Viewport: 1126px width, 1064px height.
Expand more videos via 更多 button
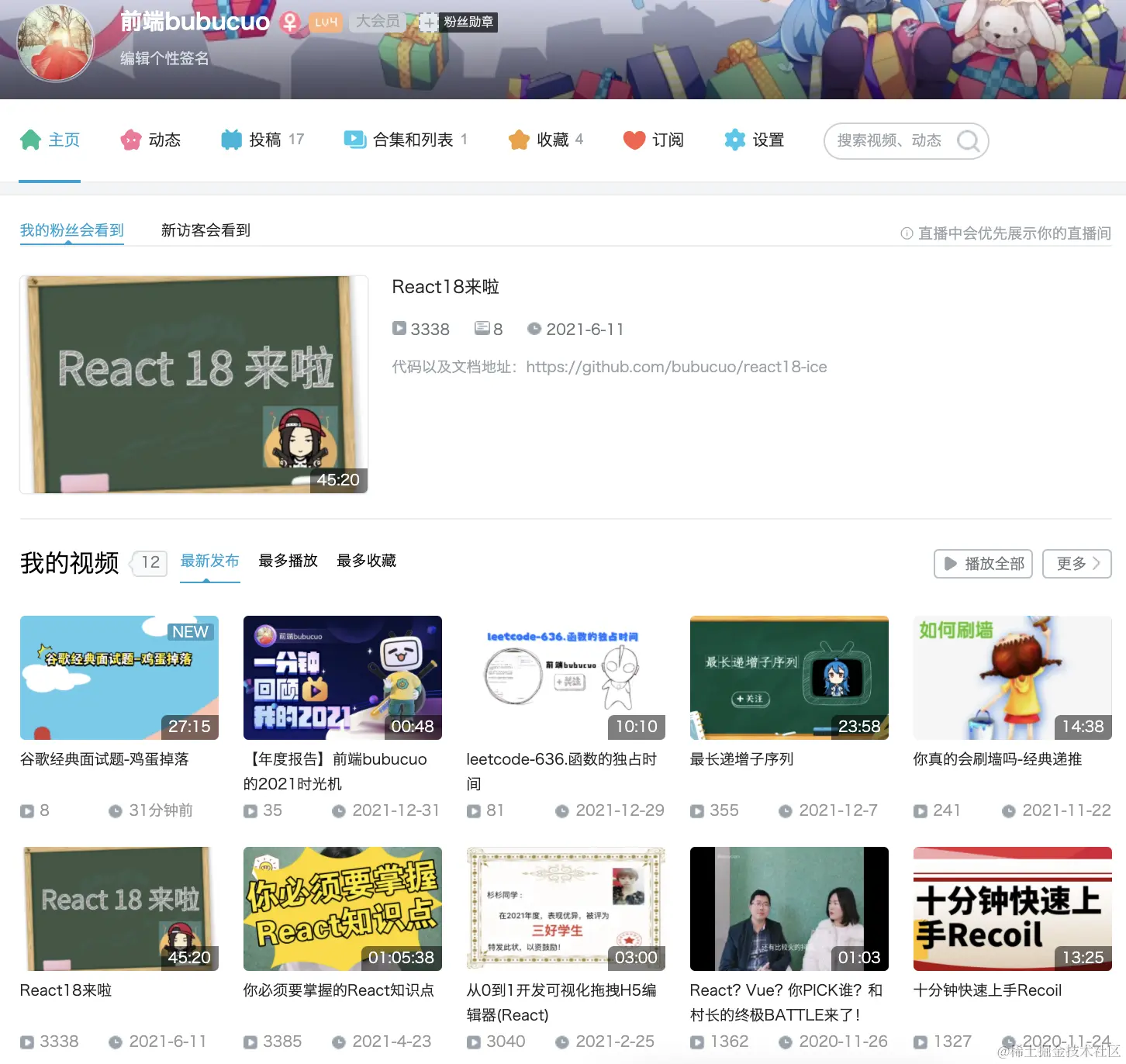coord(1077,564)
